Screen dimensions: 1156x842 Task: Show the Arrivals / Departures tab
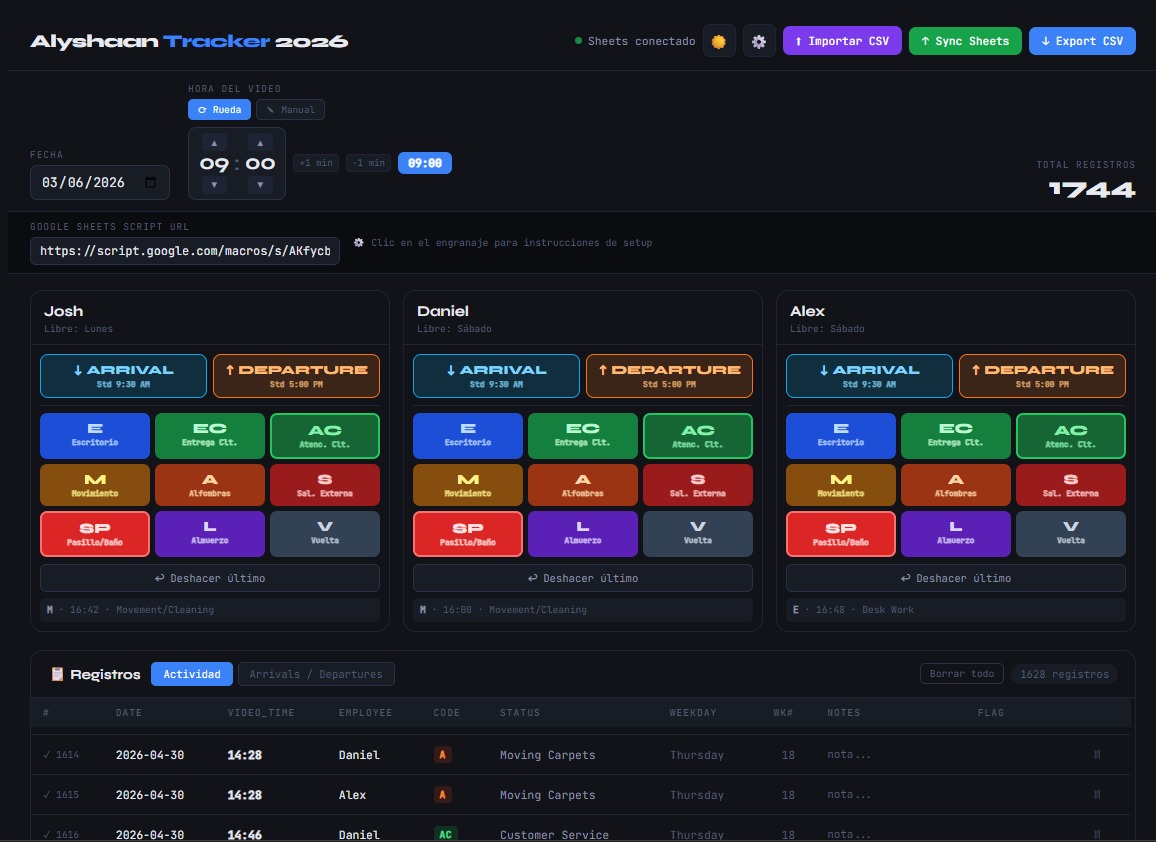click(x=316, y=674)
